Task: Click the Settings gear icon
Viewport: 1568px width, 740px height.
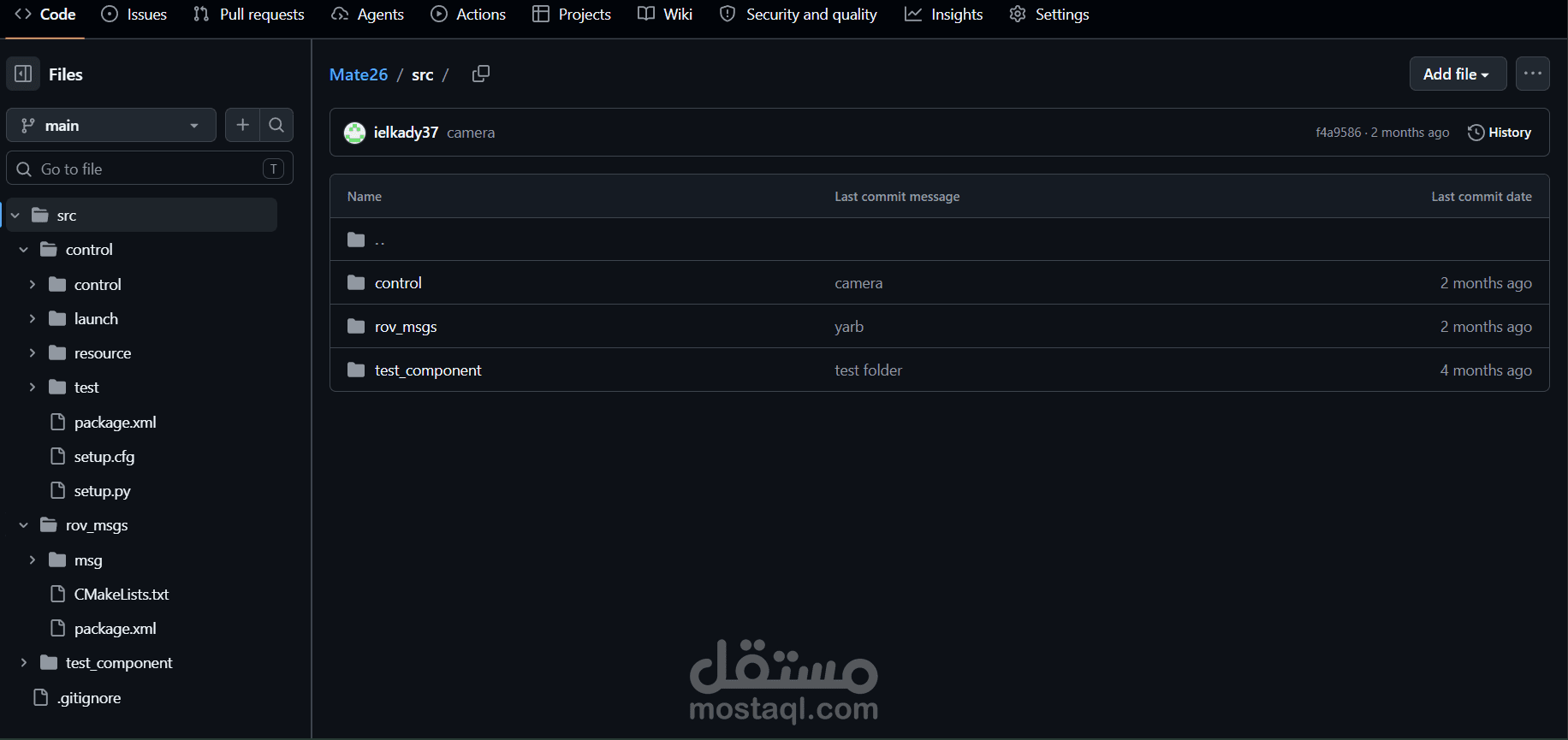Action: point(1018,14)
